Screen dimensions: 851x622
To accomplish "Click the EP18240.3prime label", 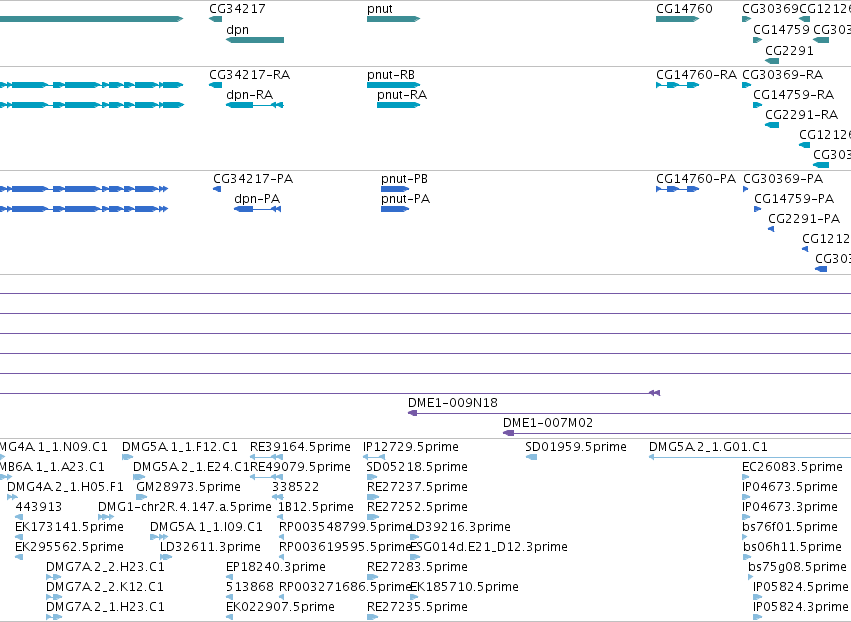I will point(276,568).
